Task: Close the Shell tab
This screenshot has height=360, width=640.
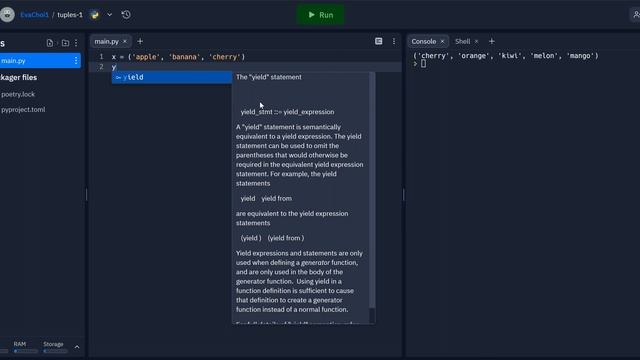Action: click(476, 42)
